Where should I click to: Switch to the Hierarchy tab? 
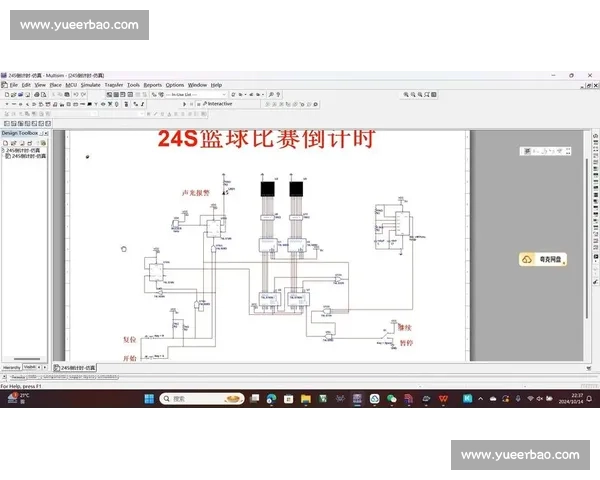pos(11,367)
